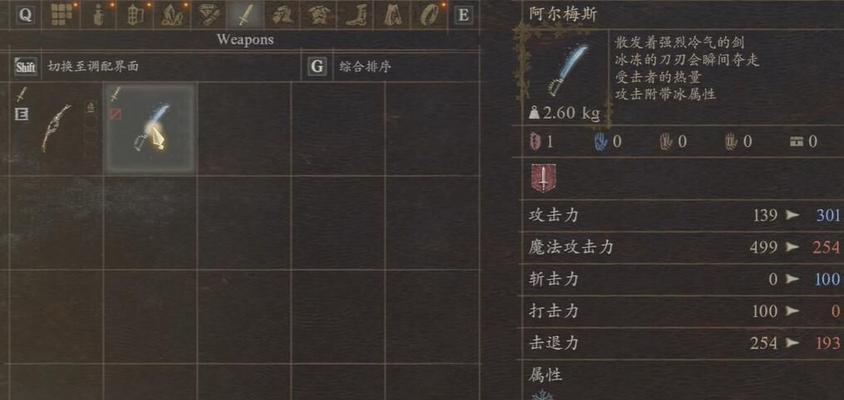The width and height of the screenshot is (844, 400).
Task: Click the E next-category key button
Action: coord(462,15)
